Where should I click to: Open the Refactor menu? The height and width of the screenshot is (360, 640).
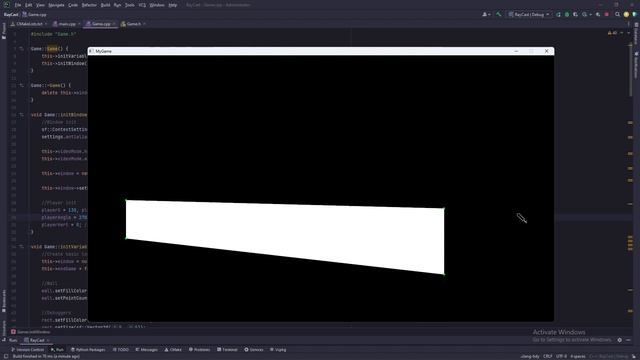[x=89, y=5]
